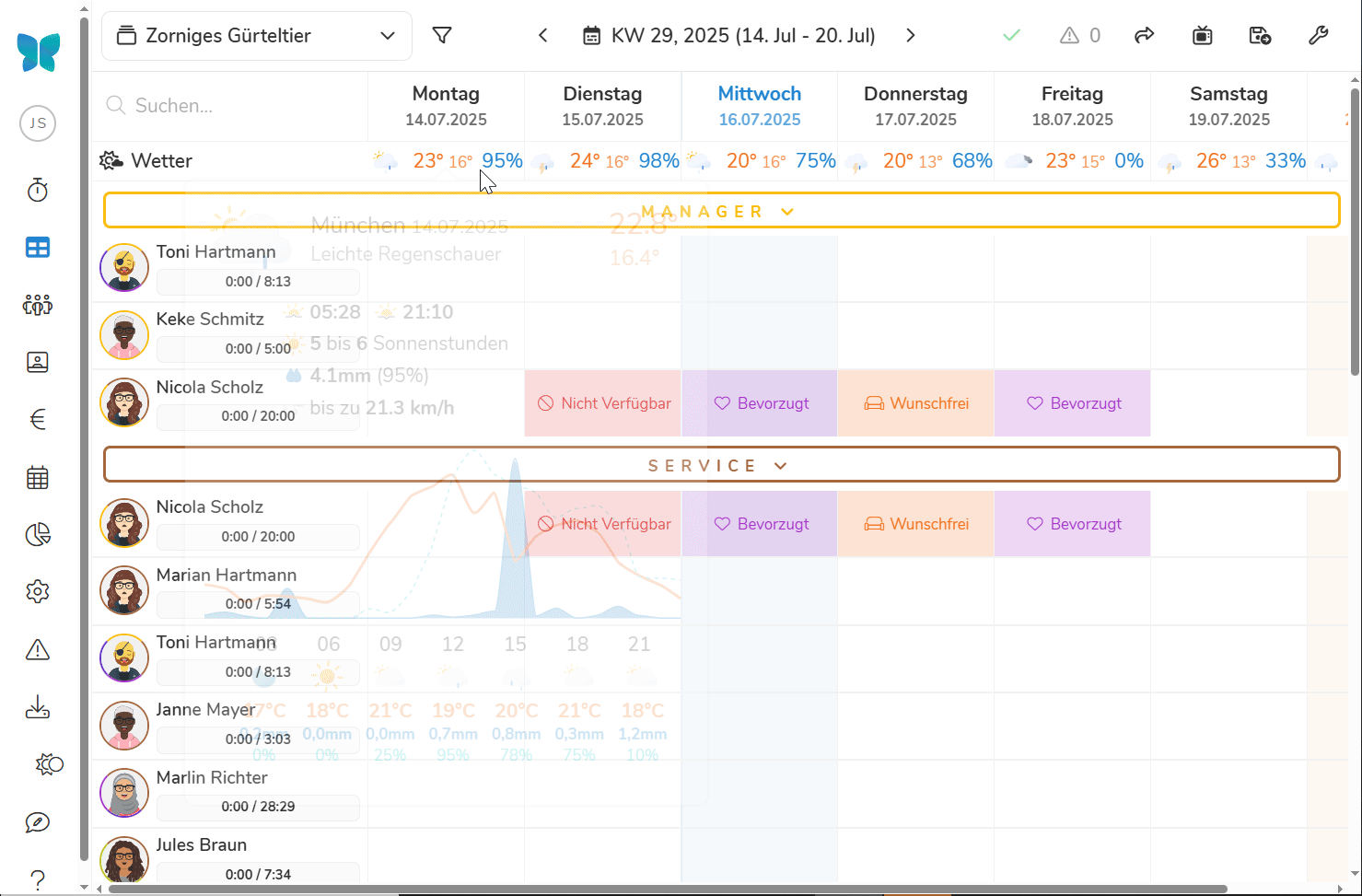Click Nicola Scholz's Wunschfrei entry in Manager
Viewport: 1362px width, 896px height.
click(x=915, y=403)
